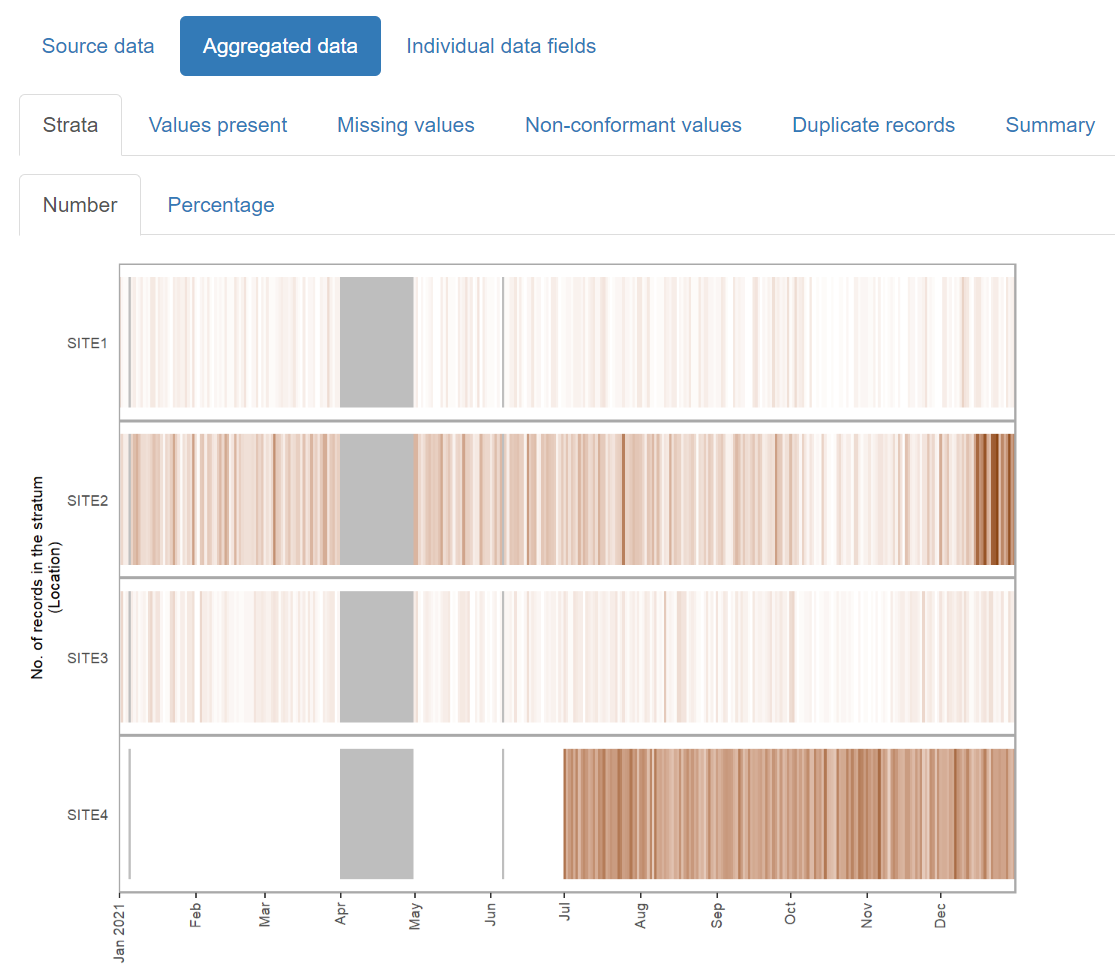
Task: Click the gray April block in SITE1
Action: 376,342
